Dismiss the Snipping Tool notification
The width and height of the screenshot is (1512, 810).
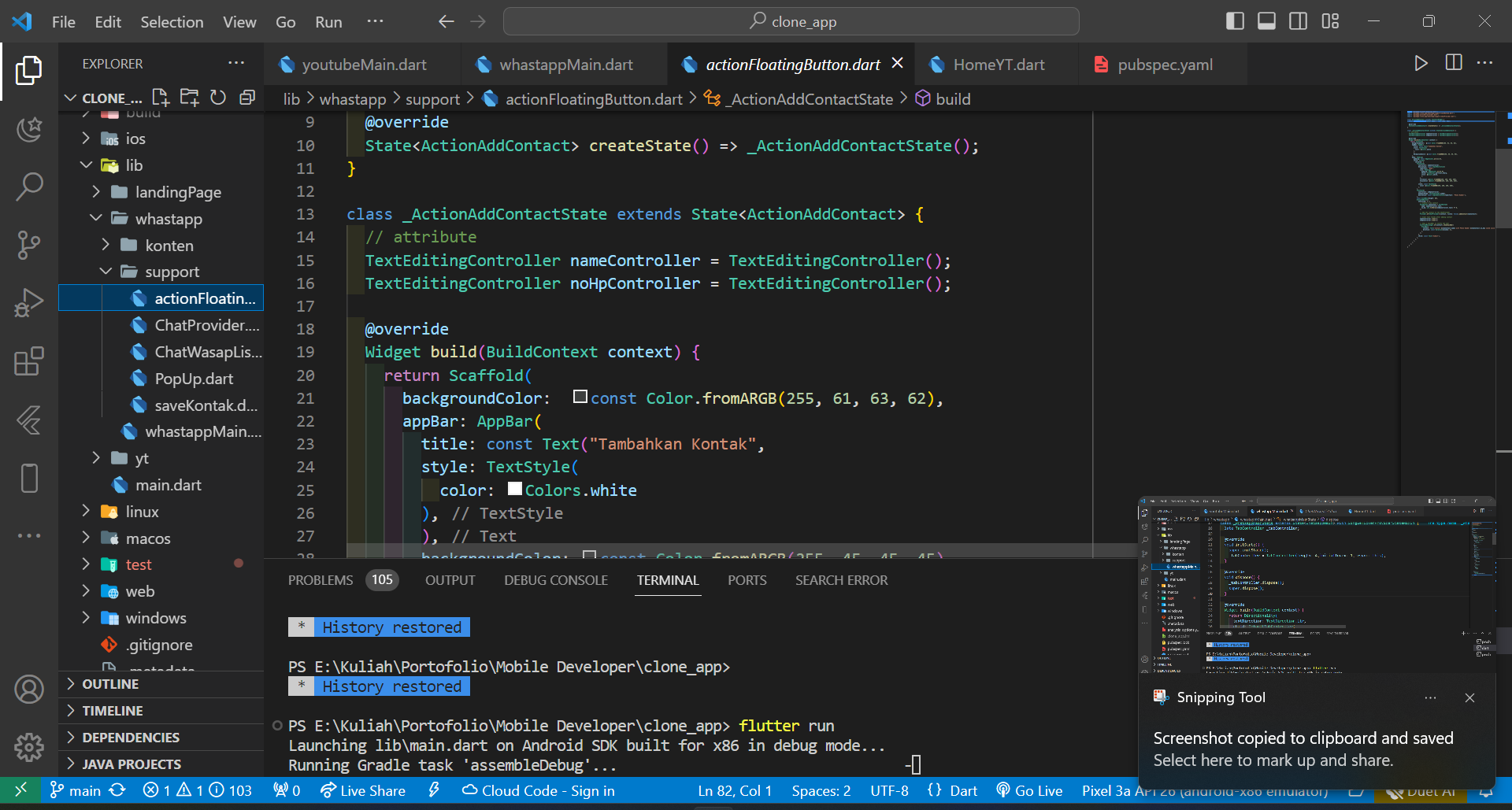click(x=1469, y=698)
